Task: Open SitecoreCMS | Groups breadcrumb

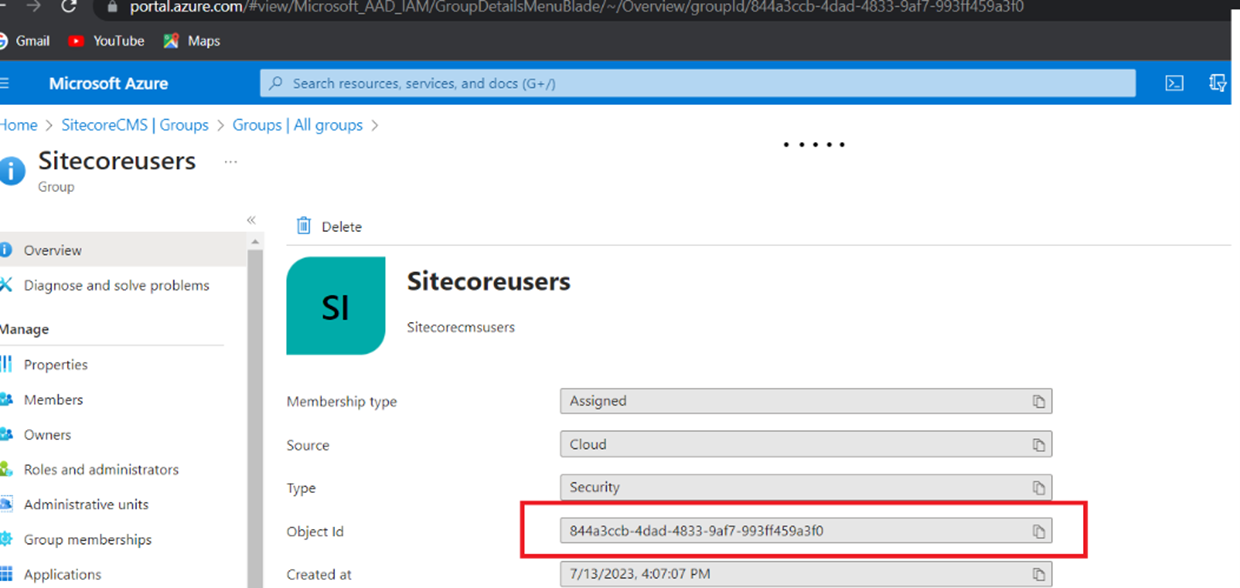Action: [135, 125]
